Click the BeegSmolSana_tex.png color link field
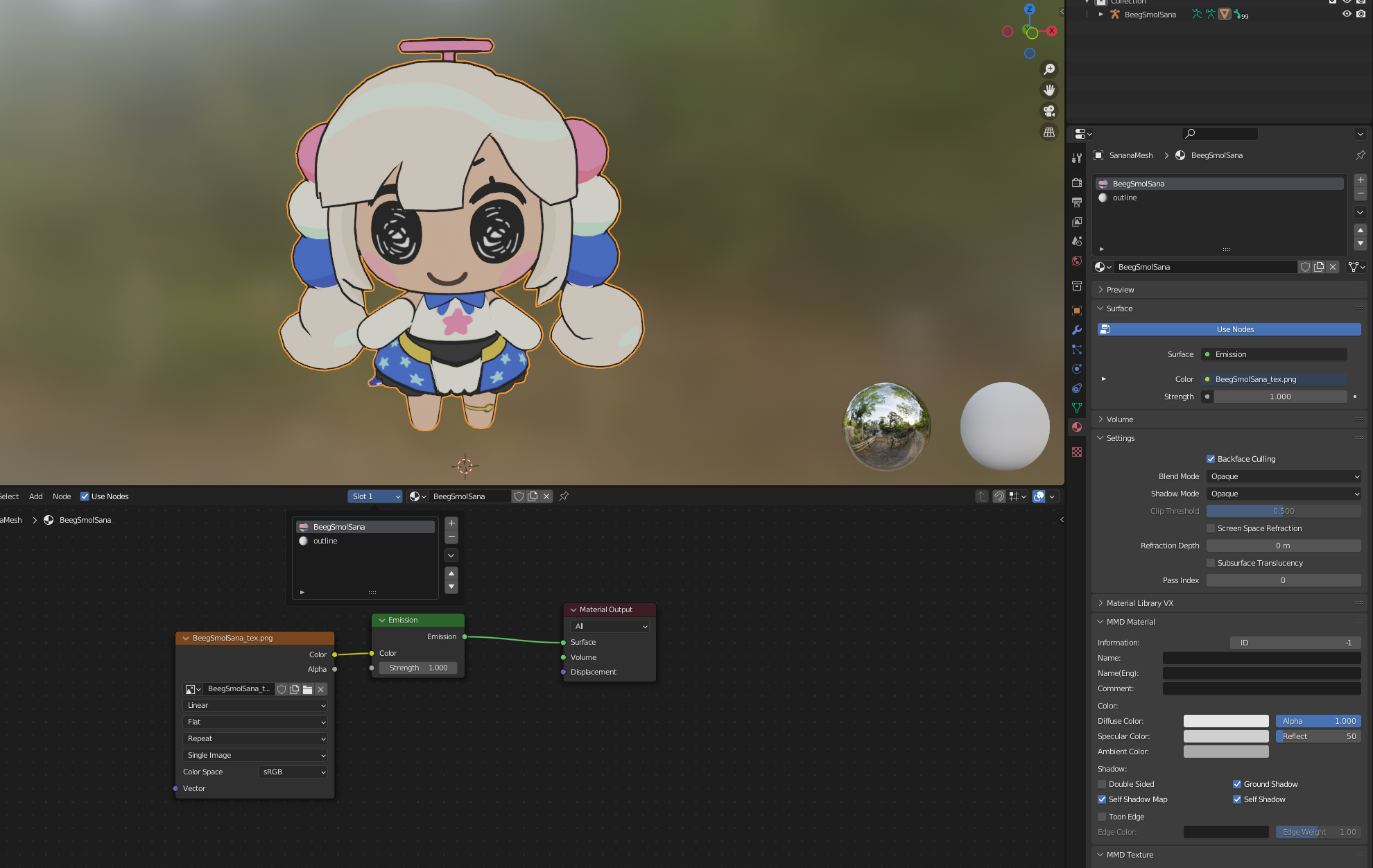 [x=1274, y=379]
